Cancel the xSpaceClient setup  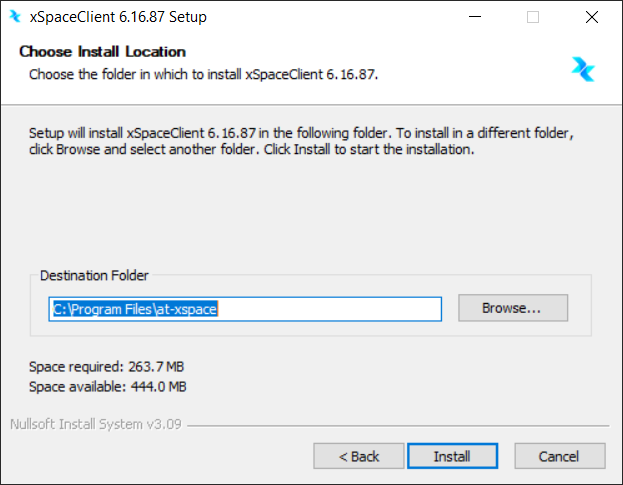click(559, 456)
